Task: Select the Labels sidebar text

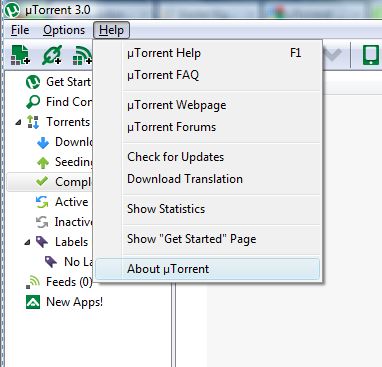Action: click(72, 242)
